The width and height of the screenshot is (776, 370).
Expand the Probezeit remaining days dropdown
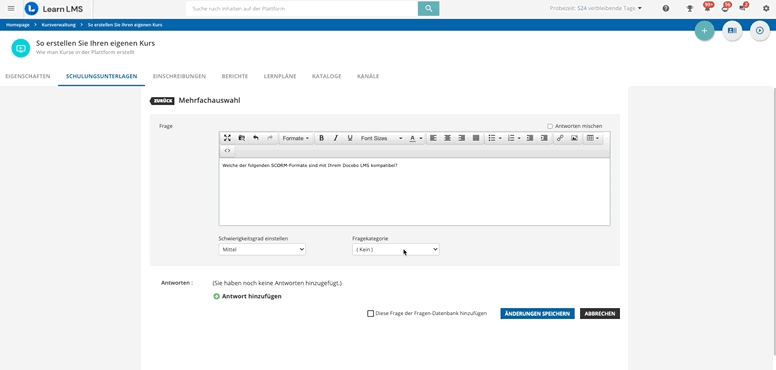coord(595,8)
